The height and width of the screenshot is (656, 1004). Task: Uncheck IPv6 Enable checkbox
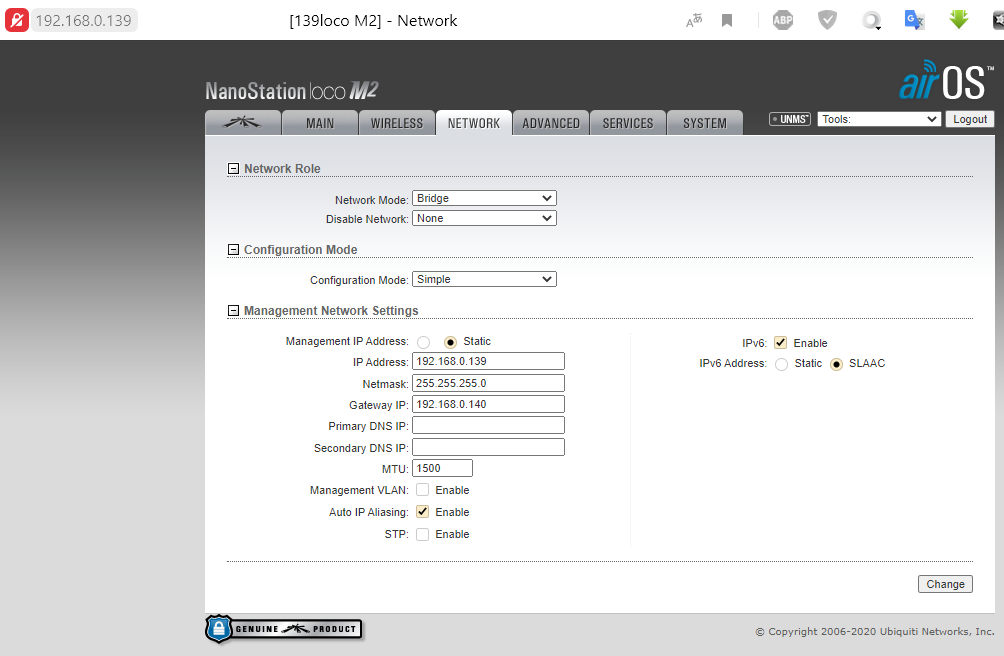click(x=781, y=343)
